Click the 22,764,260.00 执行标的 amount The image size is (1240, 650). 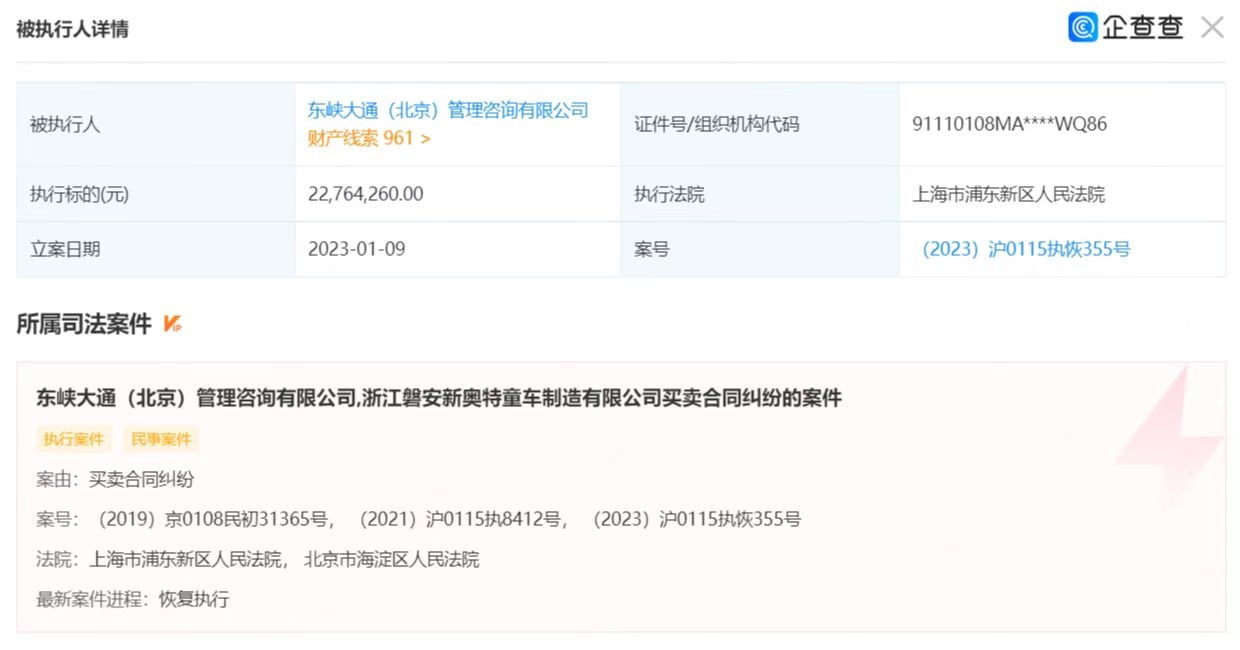coord(365,194)
